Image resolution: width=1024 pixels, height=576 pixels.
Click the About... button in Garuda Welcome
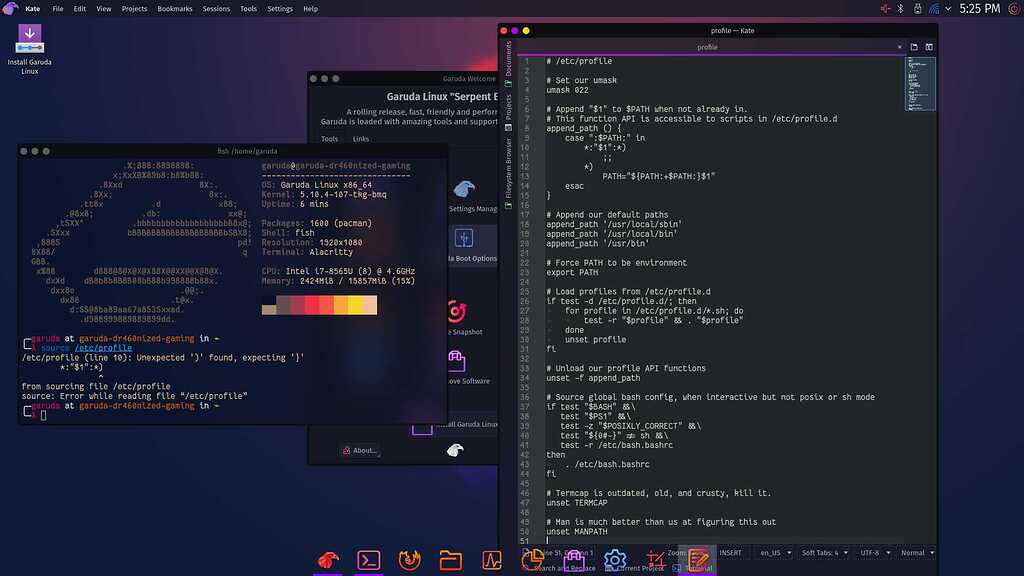(x=360, y=450)
